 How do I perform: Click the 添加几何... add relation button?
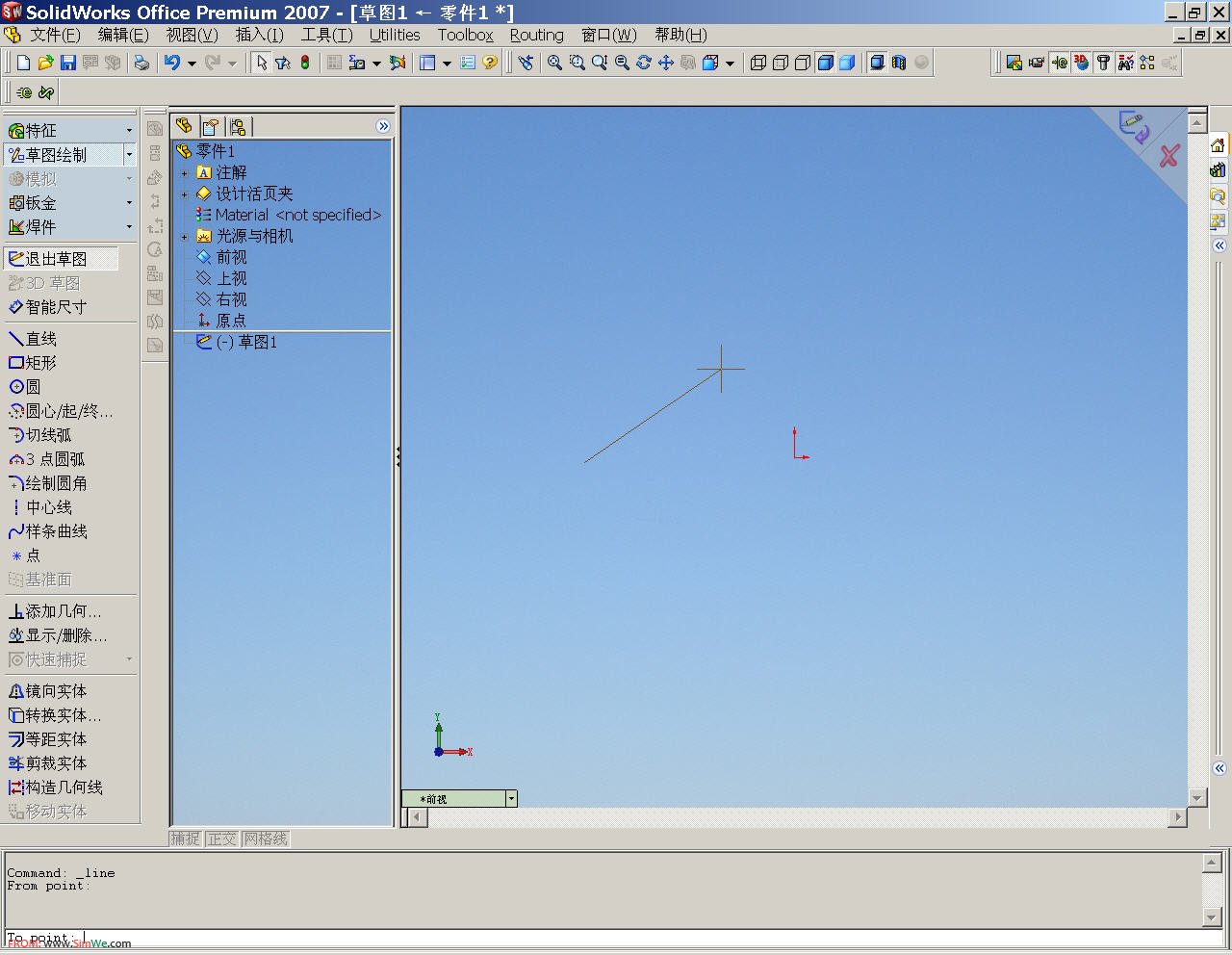[x=55, y=611]
